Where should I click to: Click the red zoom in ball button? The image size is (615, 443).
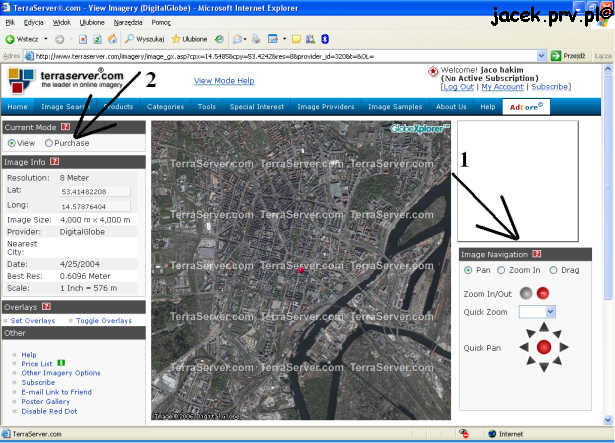point(543,293)
